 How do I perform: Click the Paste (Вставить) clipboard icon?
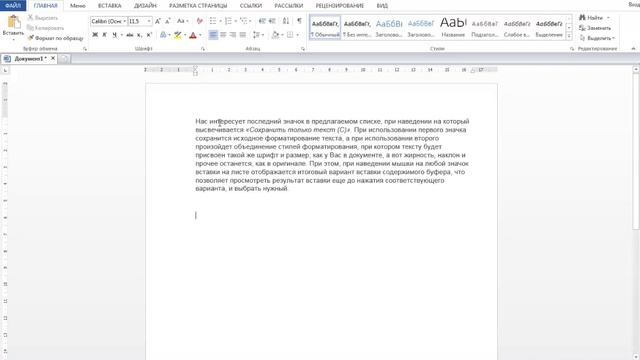[13, 22]
